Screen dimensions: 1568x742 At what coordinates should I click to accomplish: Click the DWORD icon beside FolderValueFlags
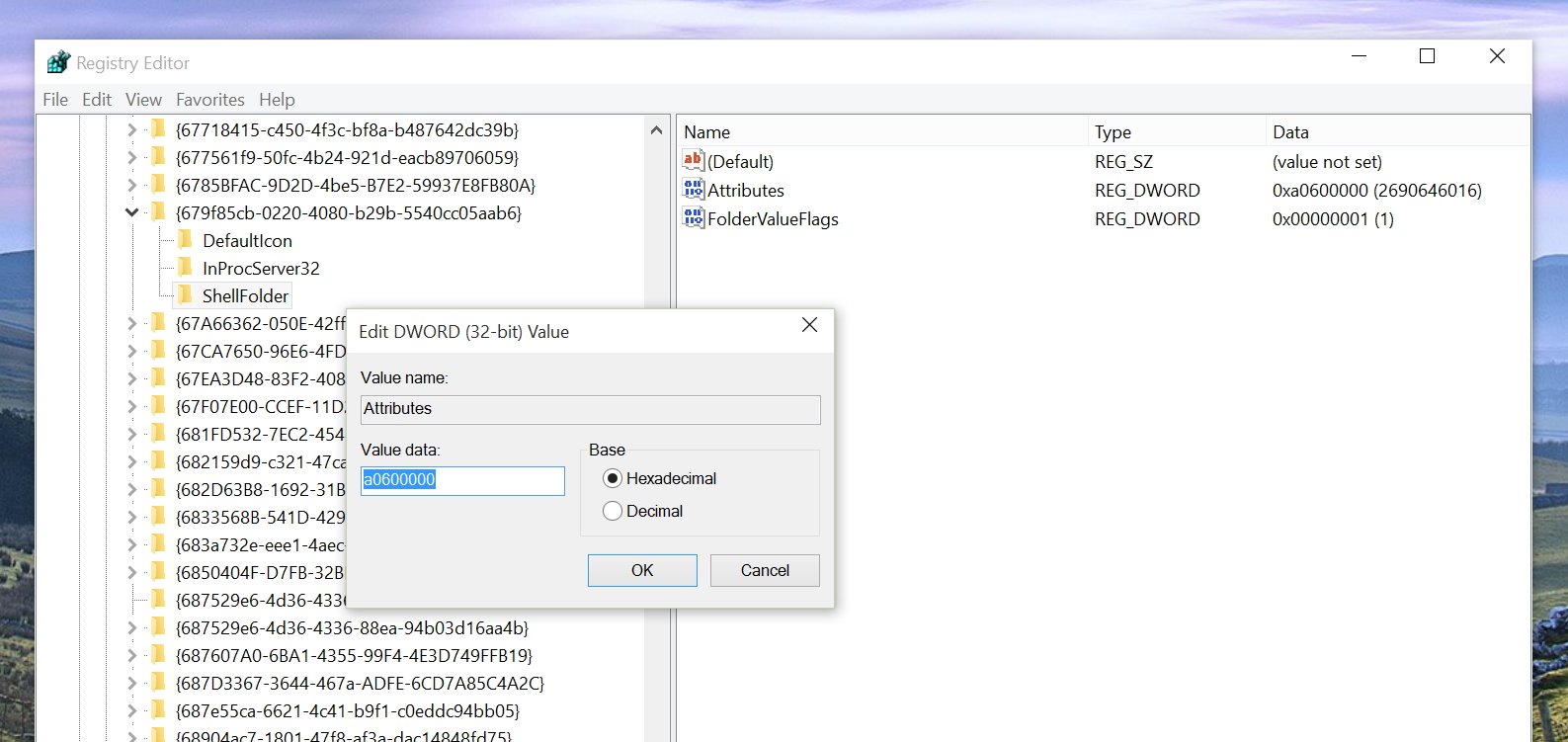694,218
